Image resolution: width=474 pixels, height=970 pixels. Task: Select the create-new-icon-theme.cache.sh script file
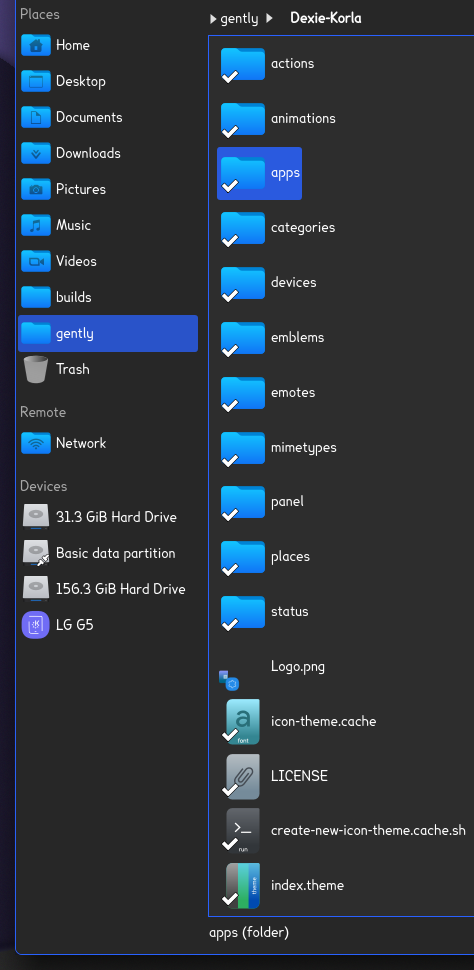click(x=343, y=831)
